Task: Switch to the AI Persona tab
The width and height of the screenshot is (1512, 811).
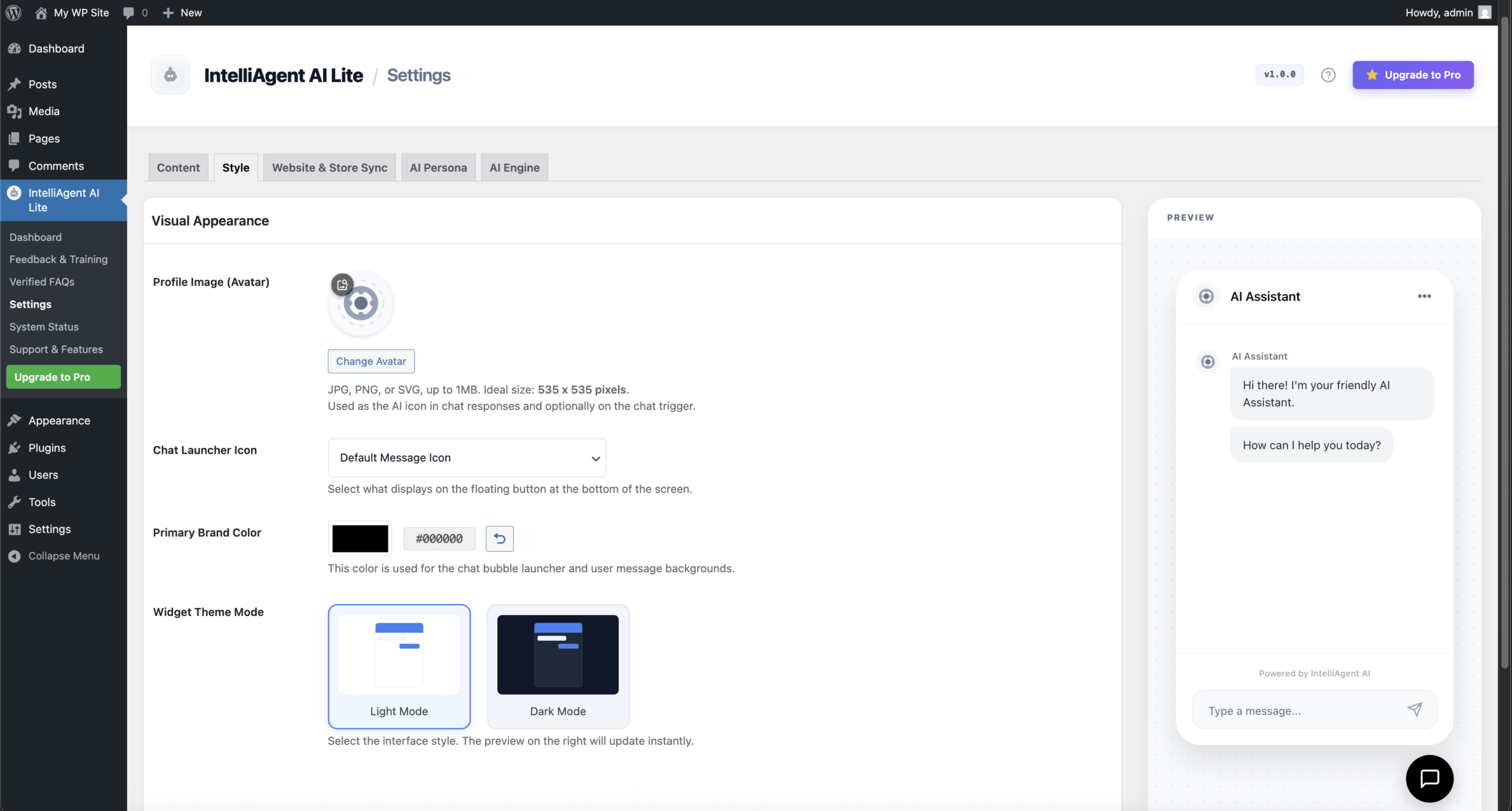Action: 438,167
